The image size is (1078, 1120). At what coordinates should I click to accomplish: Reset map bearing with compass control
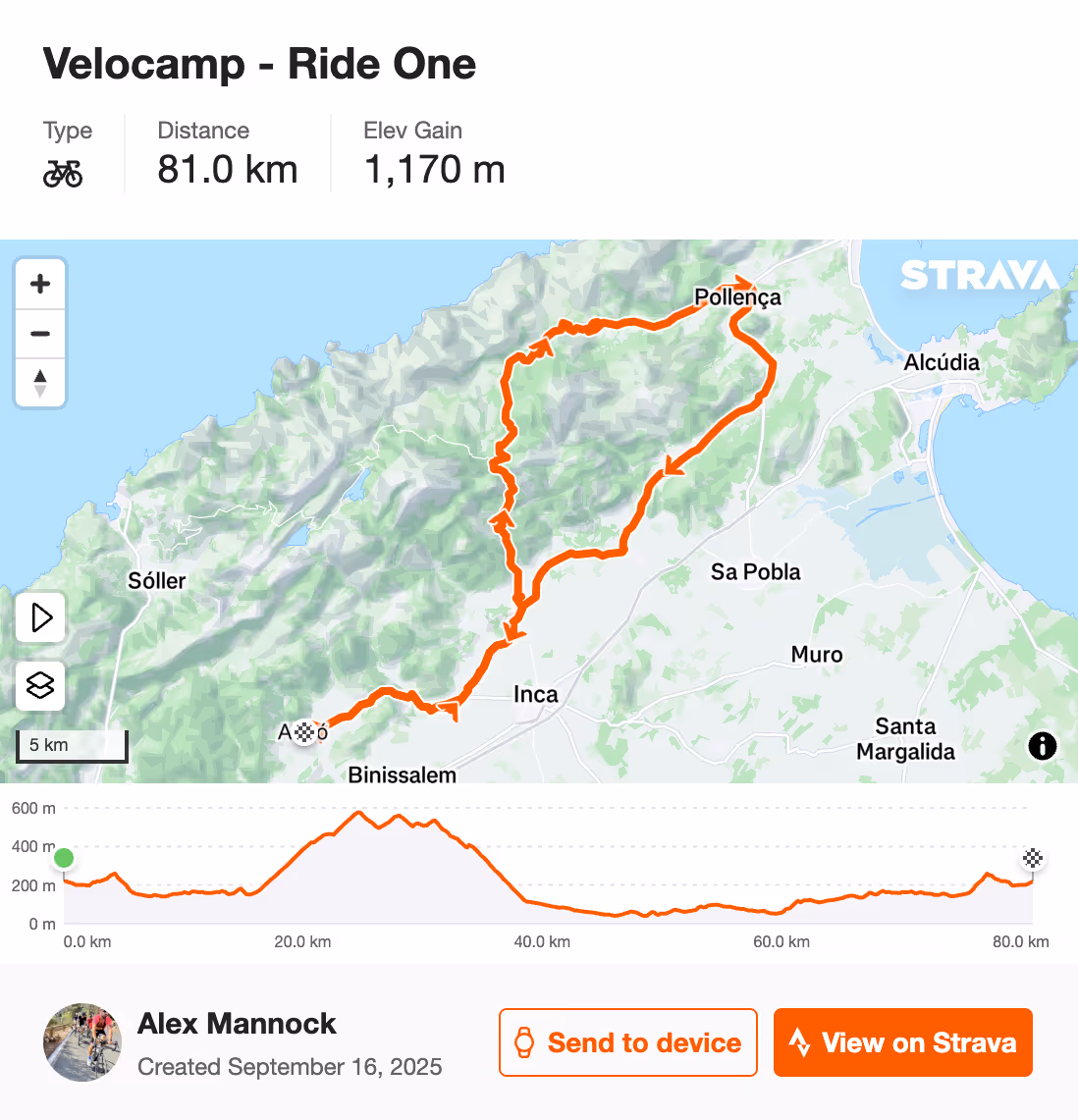(39, 382)
